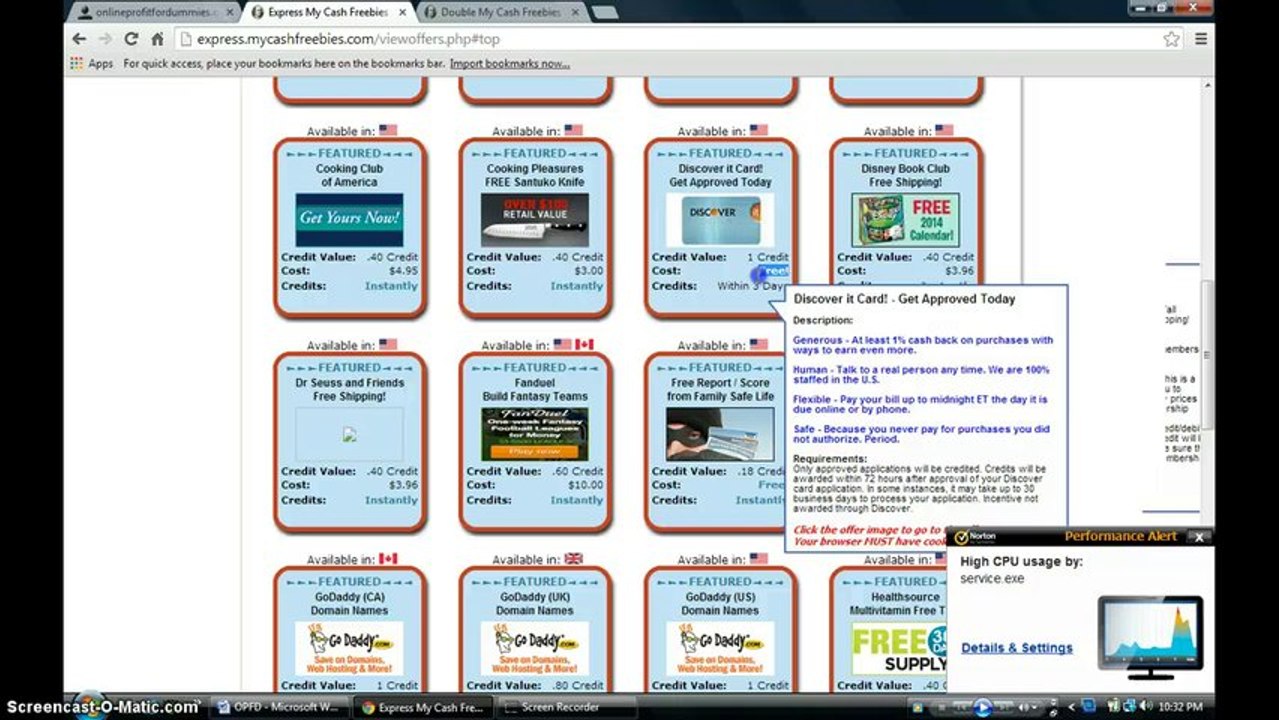Screen dimensions: 1279x720
Task: Click the Dr Seuss and Friends title
Action: coord(350,389)
